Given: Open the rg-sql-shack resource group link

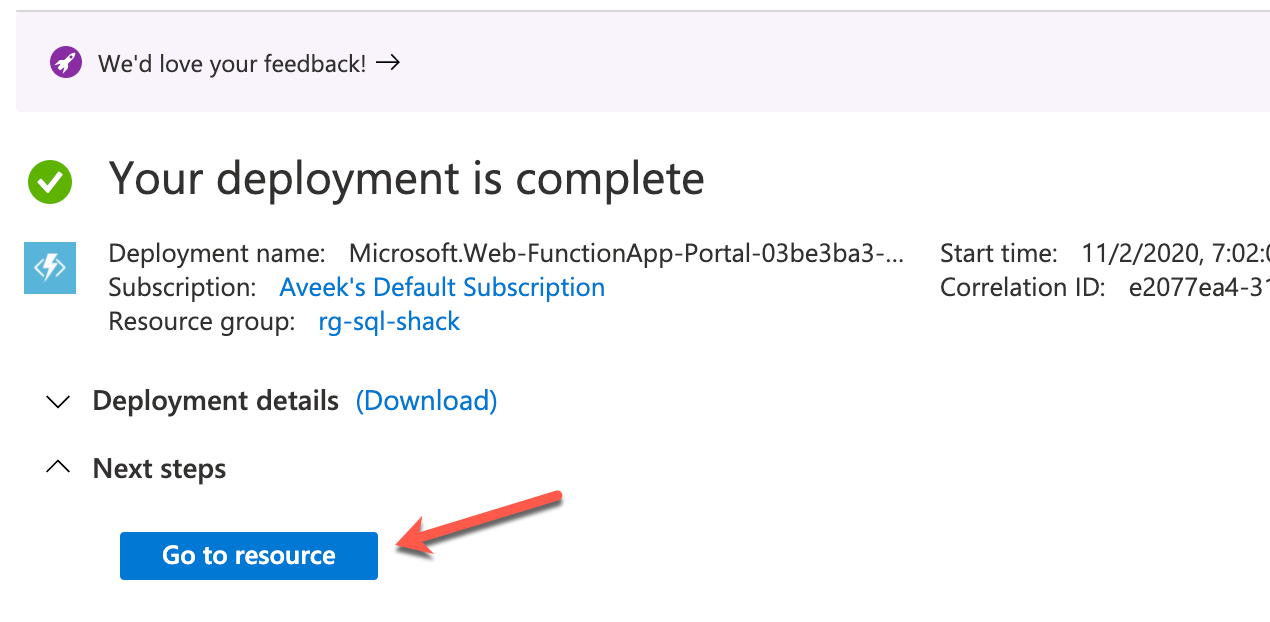Looking at the screenshot, I should 389,322.
